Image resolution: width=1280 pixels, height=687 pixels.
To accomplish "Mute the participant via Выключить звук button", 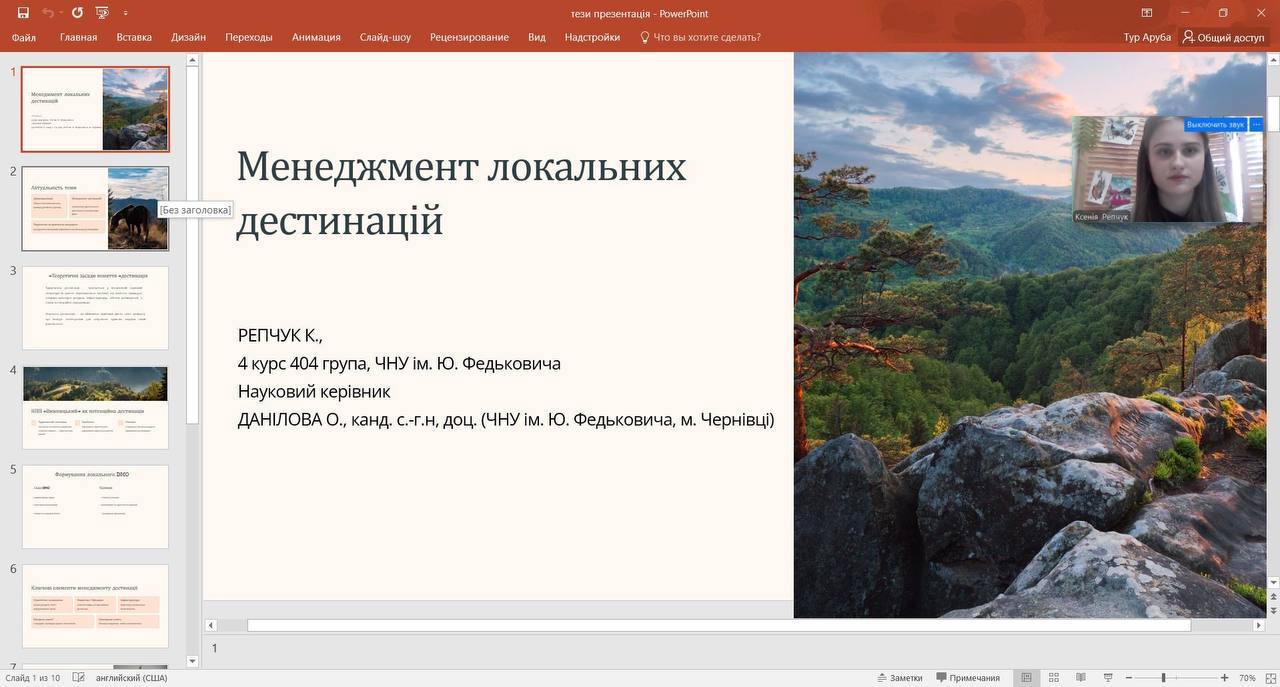I will (x=1215, y=124).
